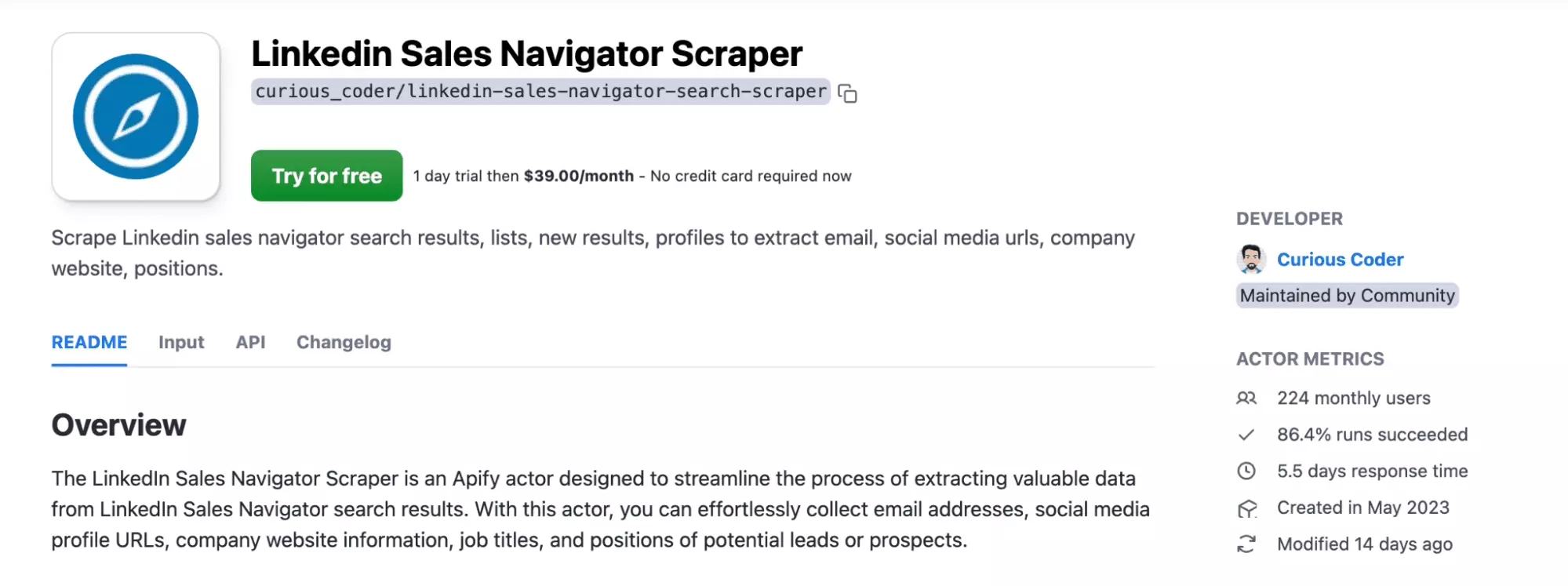Click the Try for free button
Viewport: 1568px width, 586px height.
pyautogui.click(x=326, y=176)
